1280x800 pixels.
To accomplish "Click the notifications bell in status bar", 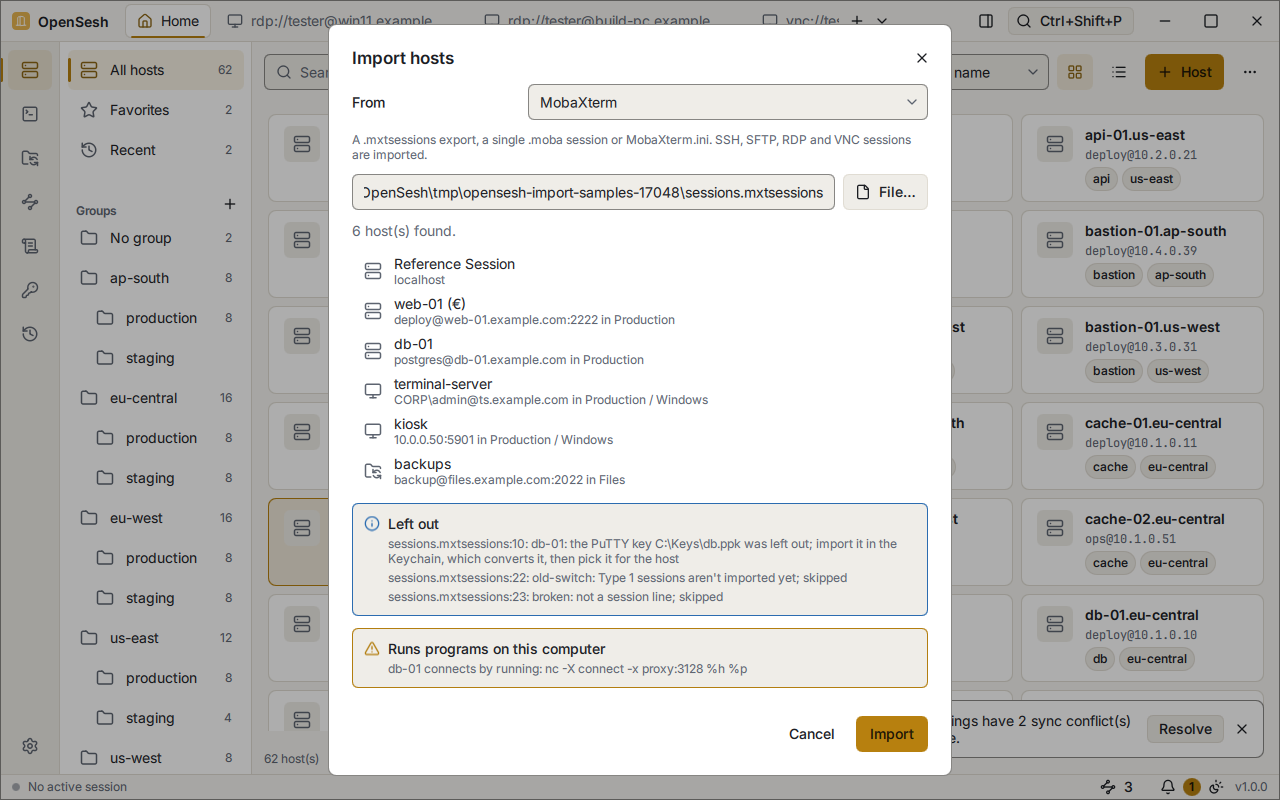I will (x=1168, y=787).
